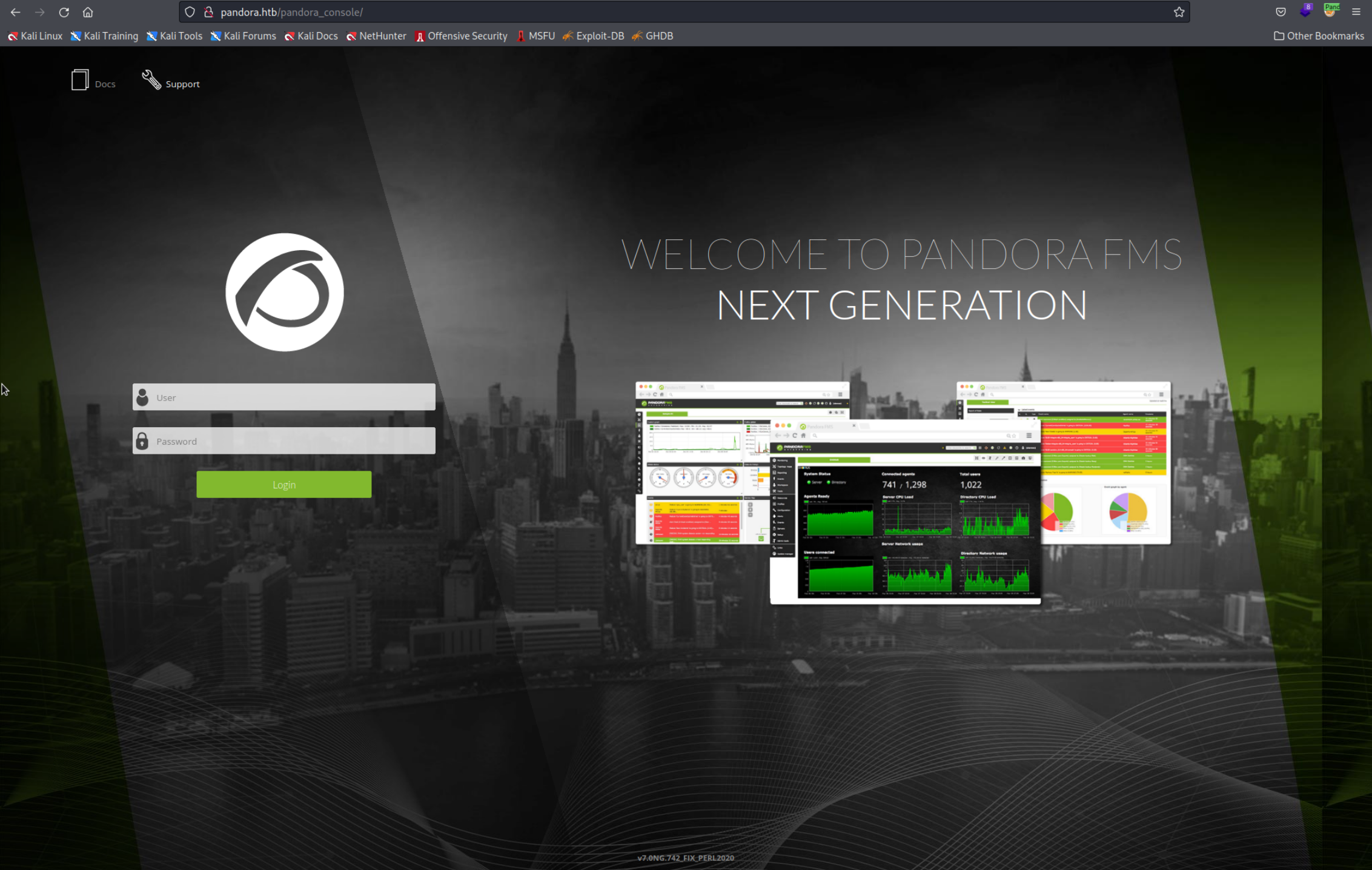Click the browser Back arrow
Image resolution: width=1372 pixels, height=870 pixels.
tap(15, 12)
